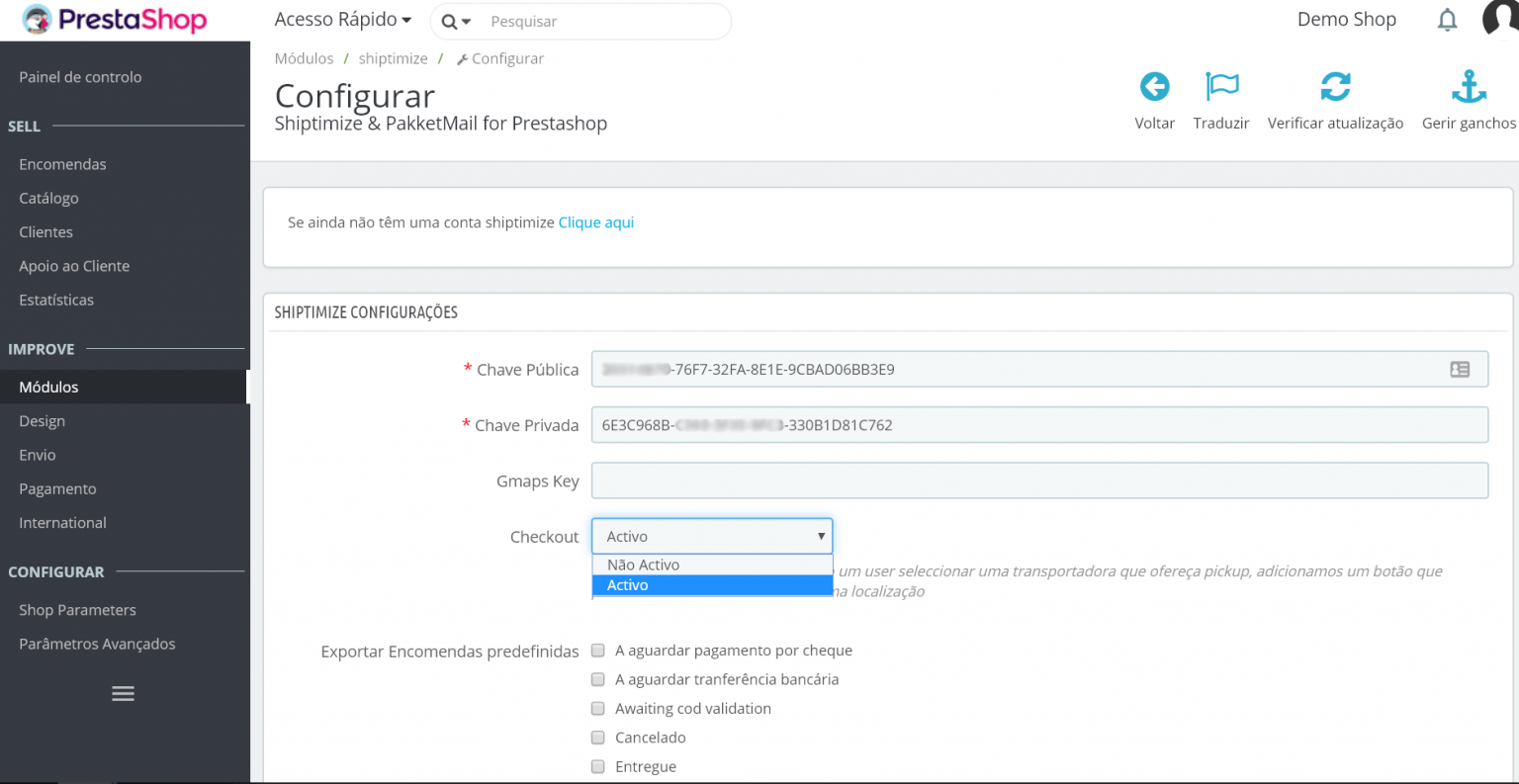
Task: Open Apoio ao Cliente menu
Action: (x=74, y=266)
